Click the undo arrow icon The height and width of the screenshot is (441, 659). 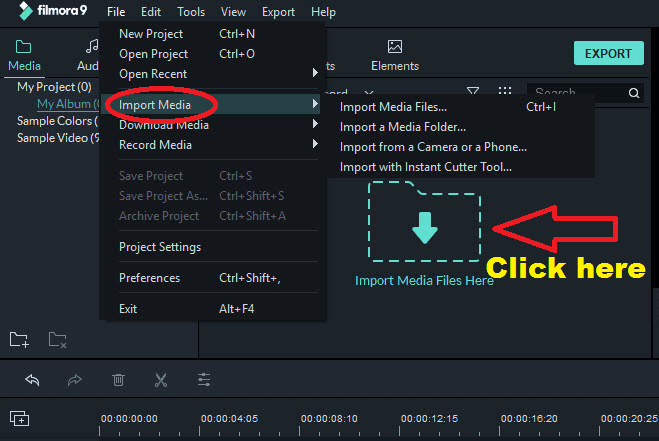[32, 380]
